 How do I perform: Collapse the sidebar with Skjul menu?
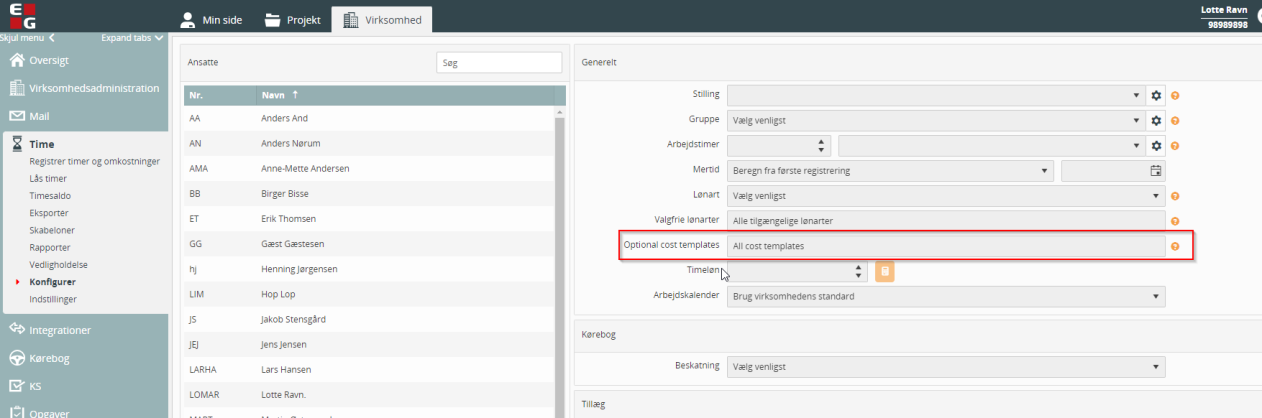pos(26,38)
